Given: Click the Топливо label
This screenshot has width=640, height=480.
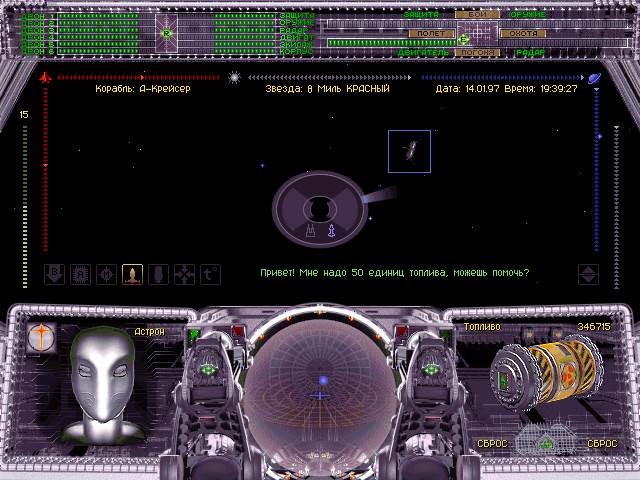Looking at the screenshot, I should point(482,327).
